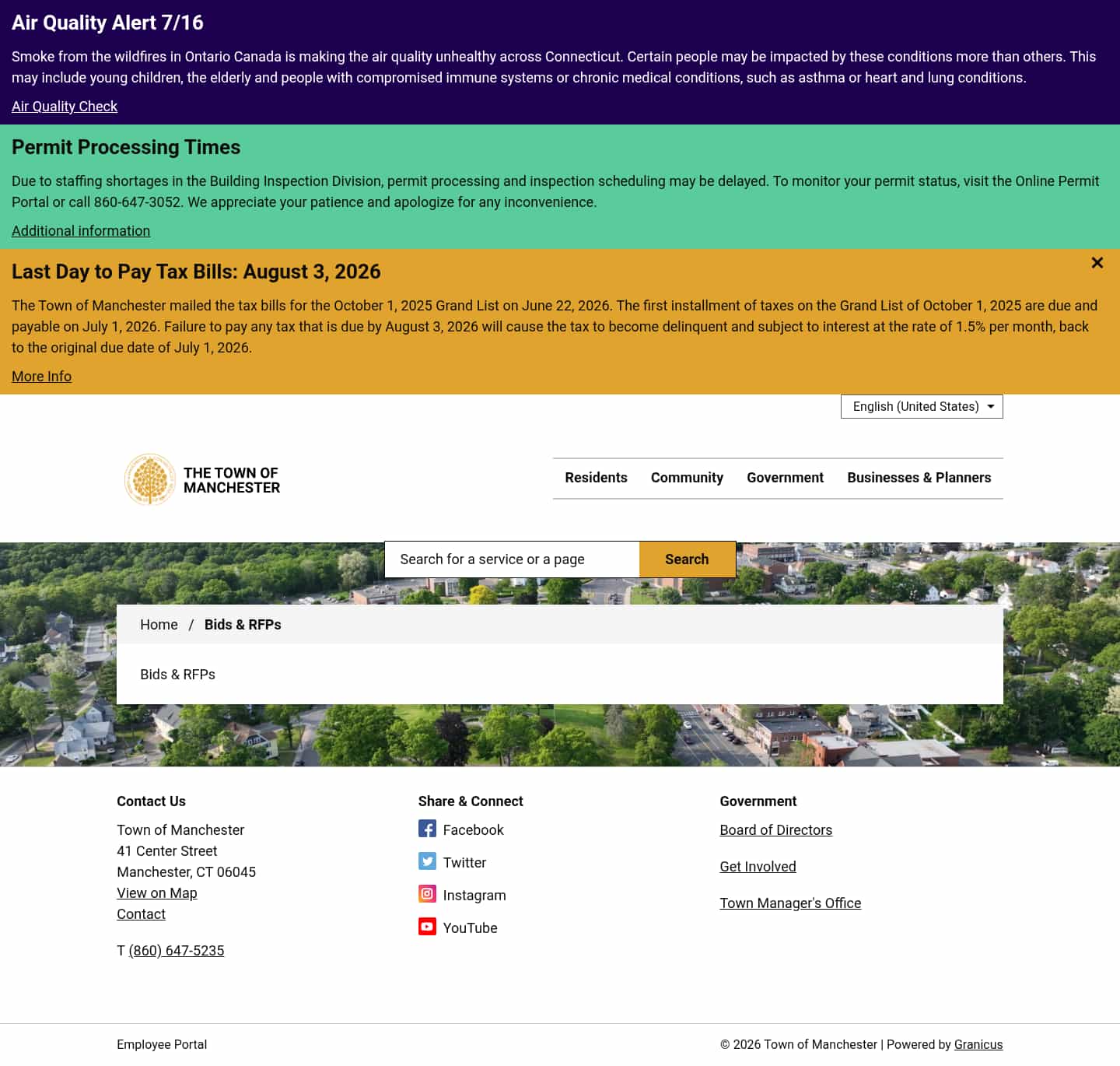Open the Town Manager's Office link
This screenshot has width=1120, height=1066.
pos(790,903)
